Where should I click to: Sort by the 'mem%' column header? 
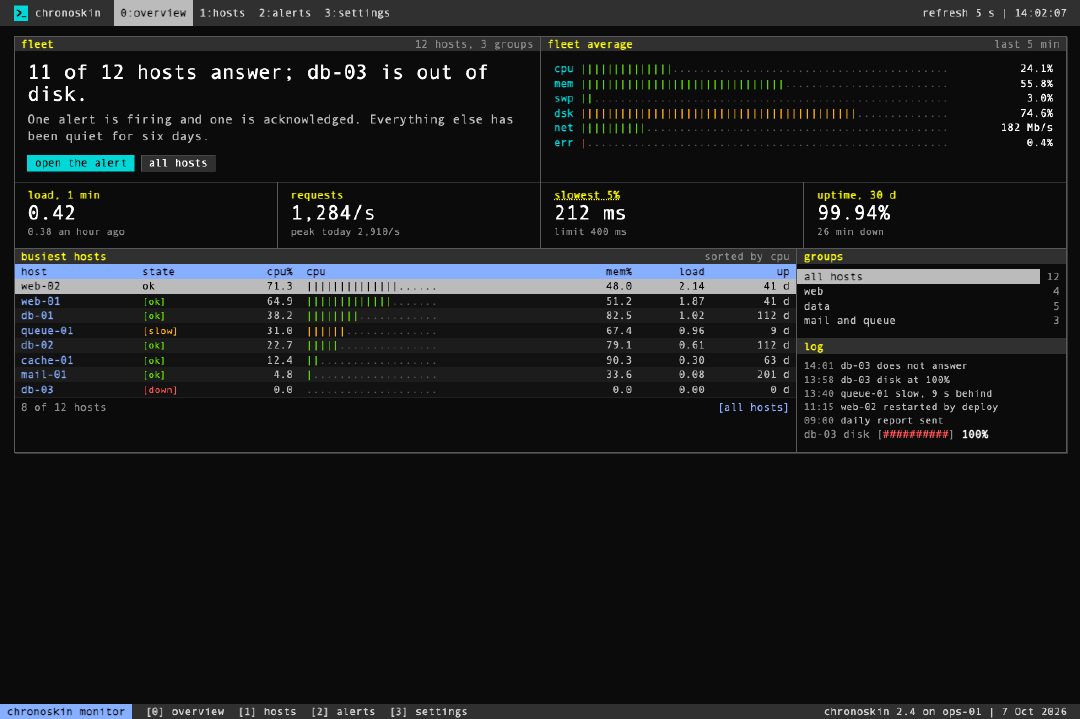point(619,272)
